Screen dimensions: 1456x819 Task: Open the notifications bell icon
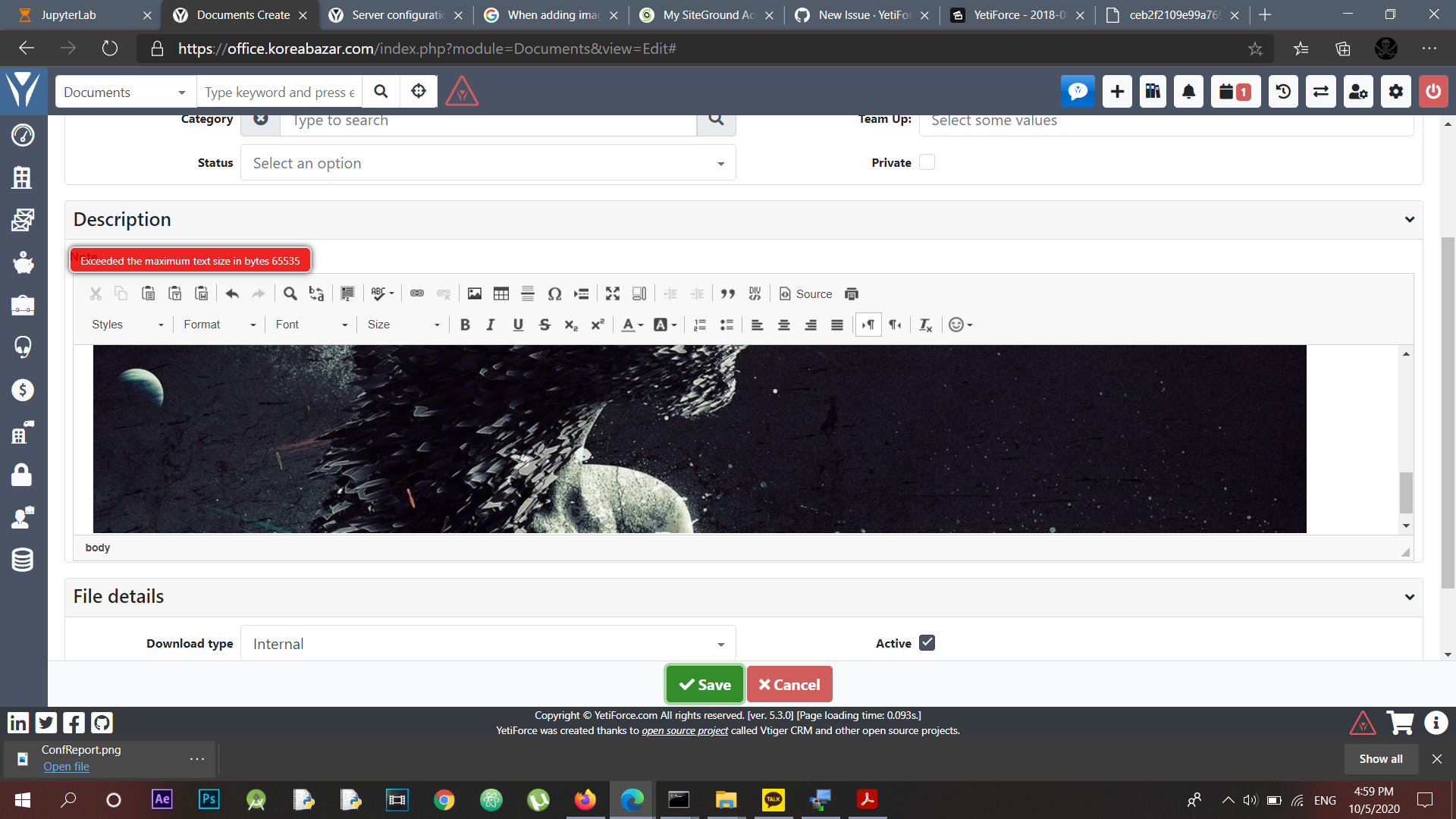[1188, 92]
